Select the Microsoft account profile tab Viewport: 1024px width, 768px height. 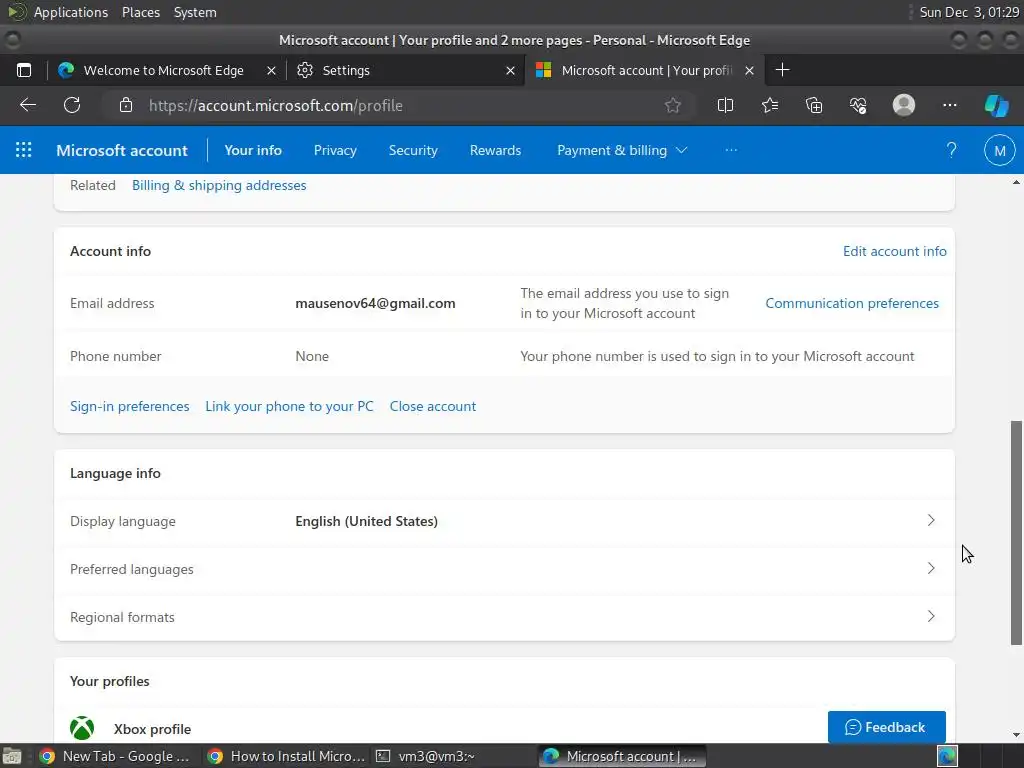[647, 71]
